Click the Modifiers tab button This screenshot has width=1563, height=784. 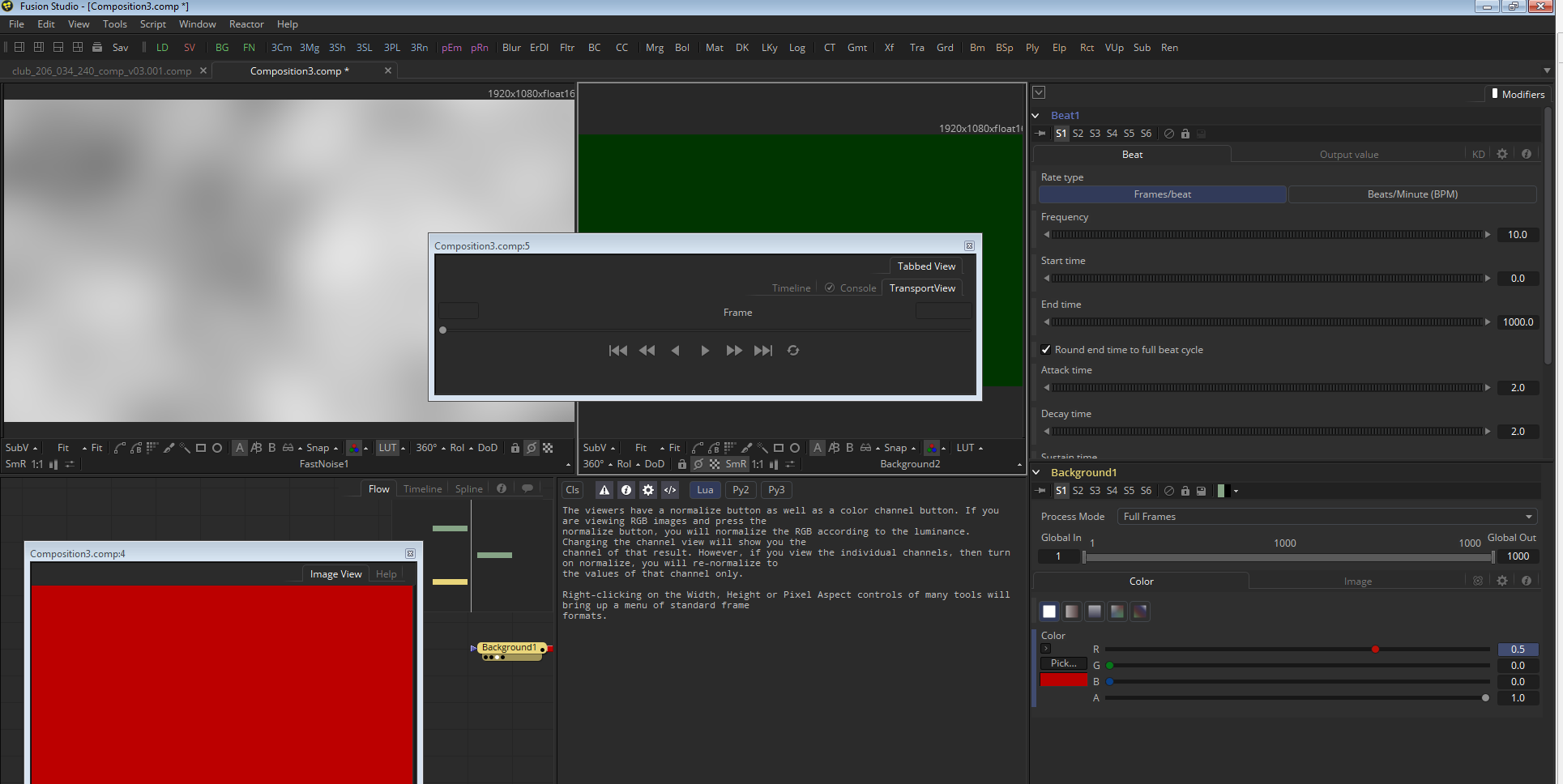pyautogui.click(x=1518, y=94)
